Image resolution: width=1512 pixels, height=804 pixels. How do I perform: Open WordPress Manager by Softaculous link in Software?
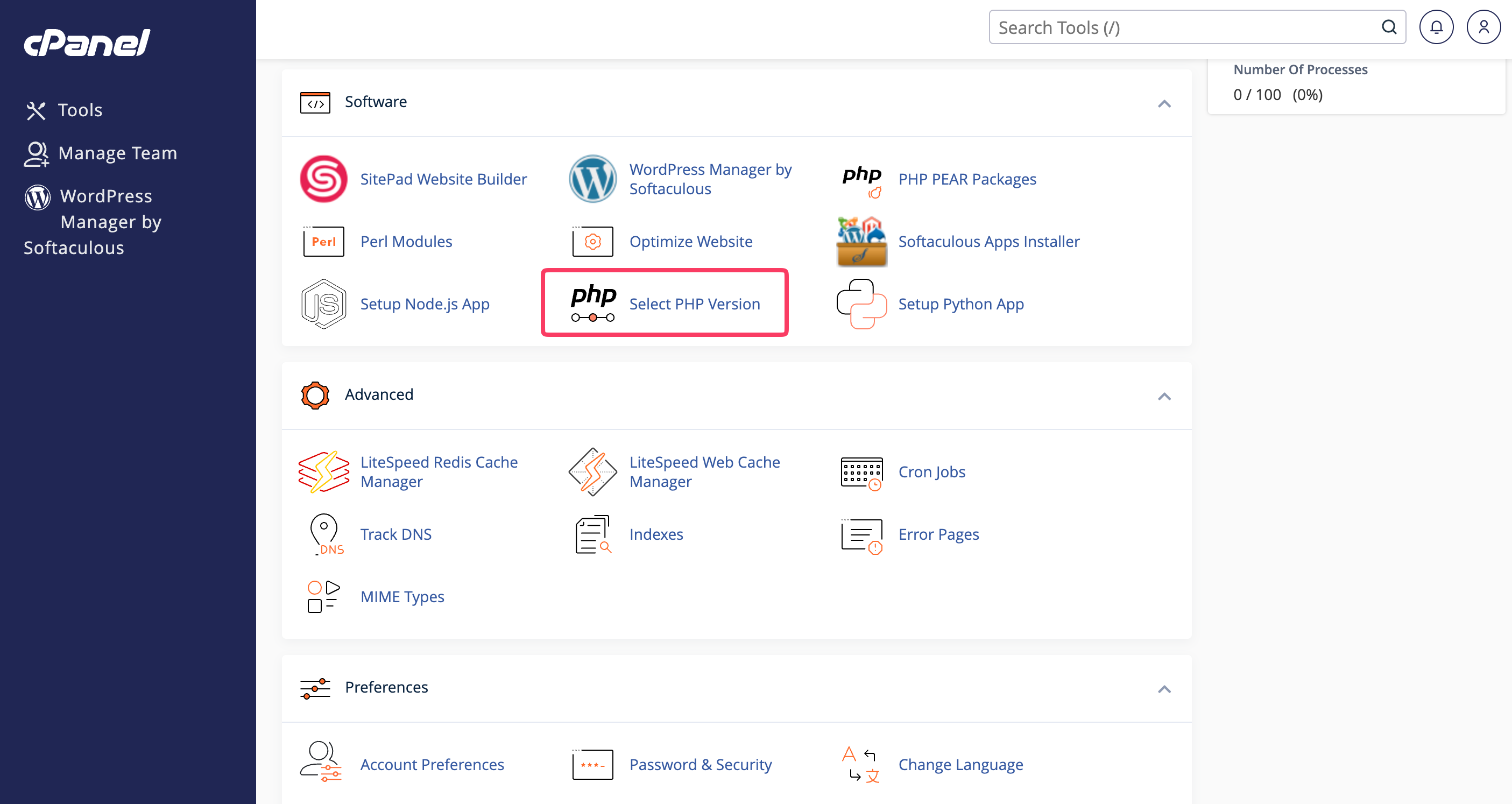tap(711, 179)
